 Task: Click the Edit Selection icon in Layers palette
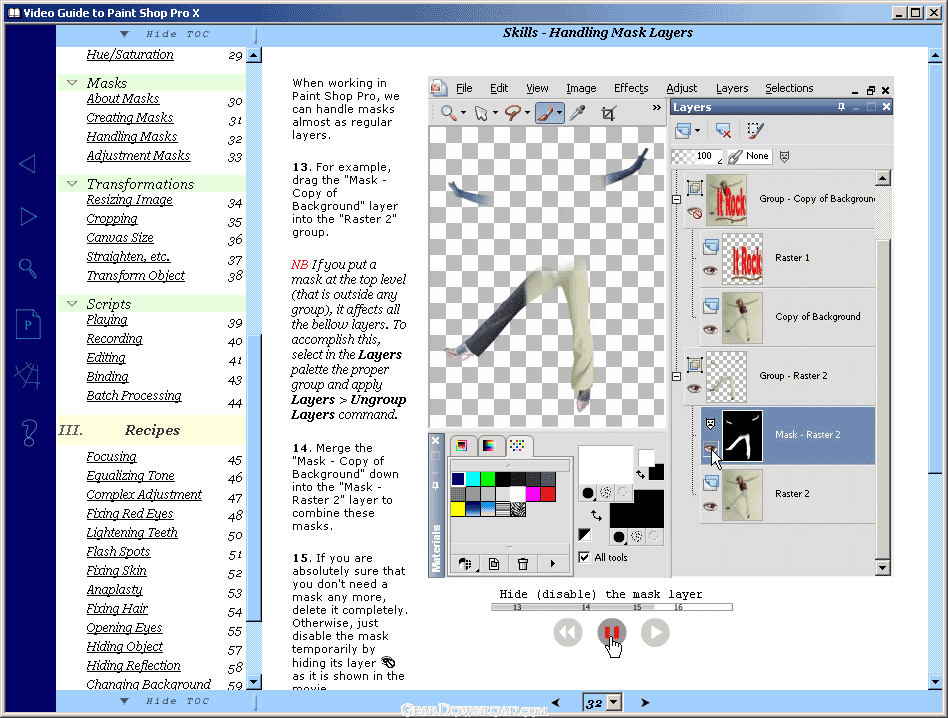tap(755, 131)
